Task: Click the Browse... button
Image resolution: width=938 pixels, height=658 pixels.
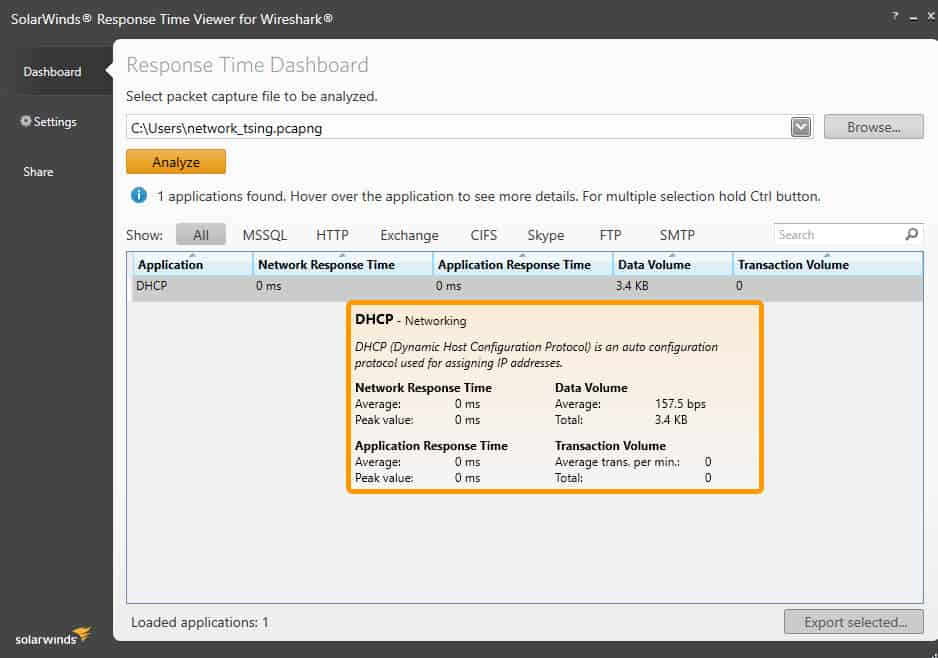Action: (873, 127)
